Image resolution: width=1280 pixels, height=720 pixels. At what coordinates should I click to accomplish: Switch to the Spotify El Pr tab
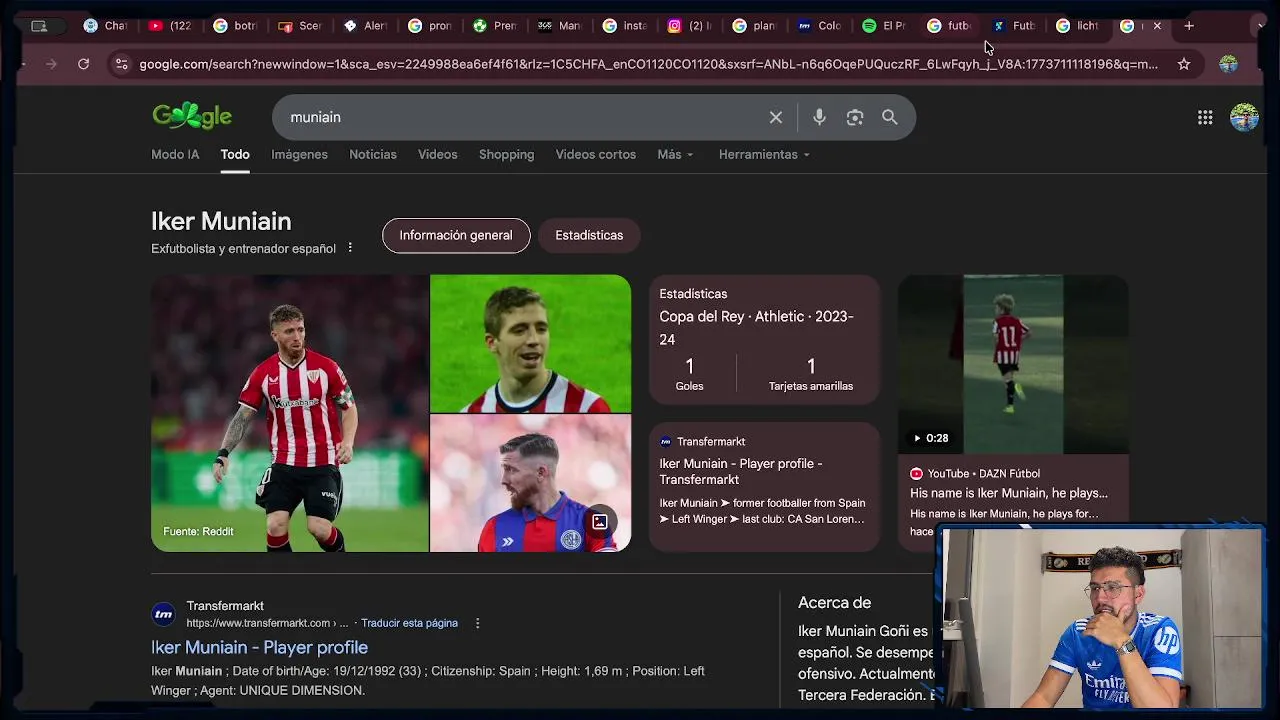tap(884, 26)
